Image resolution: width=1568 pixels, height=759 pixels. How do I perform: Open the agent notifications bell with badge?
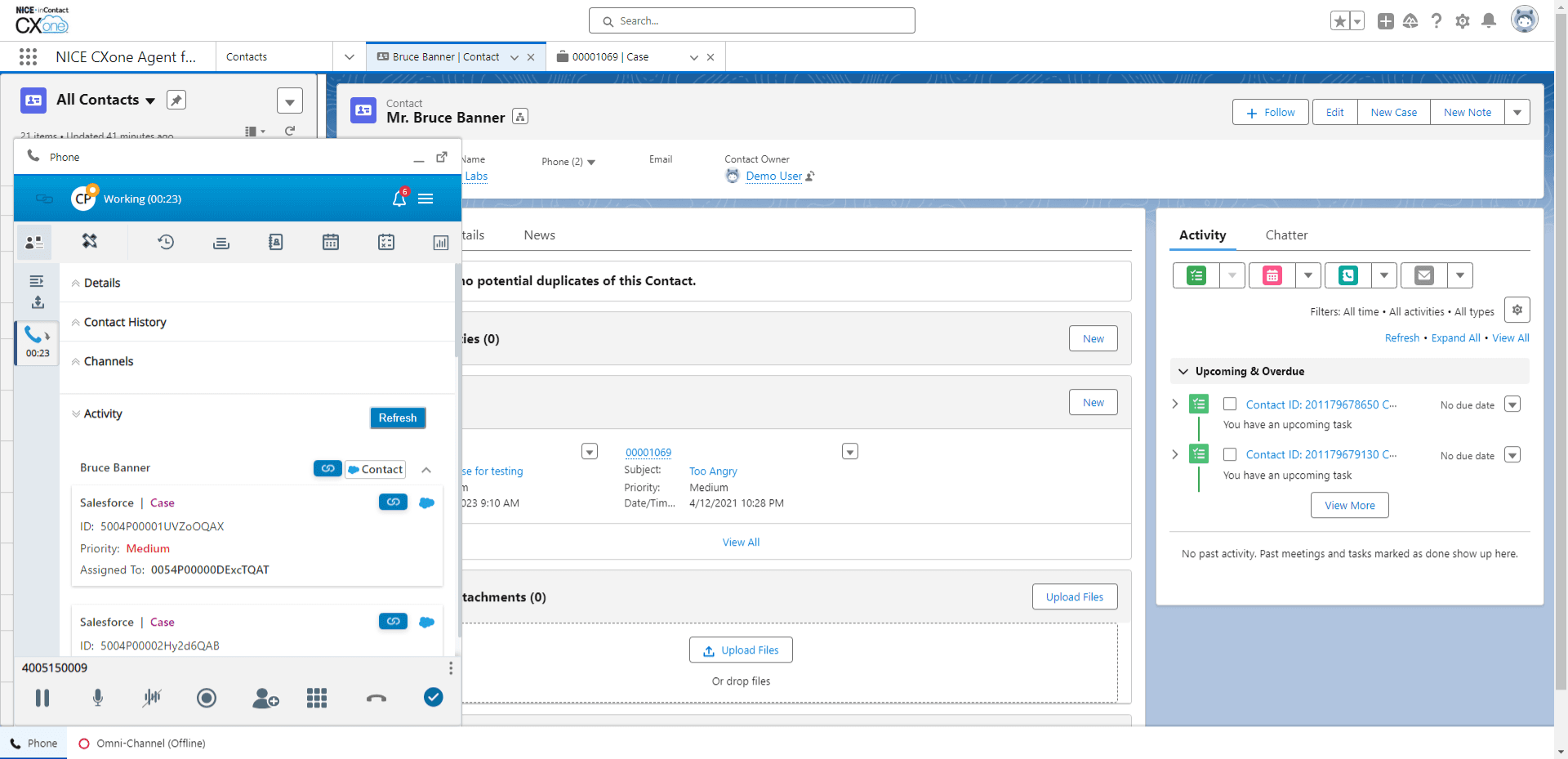point(399,198)
